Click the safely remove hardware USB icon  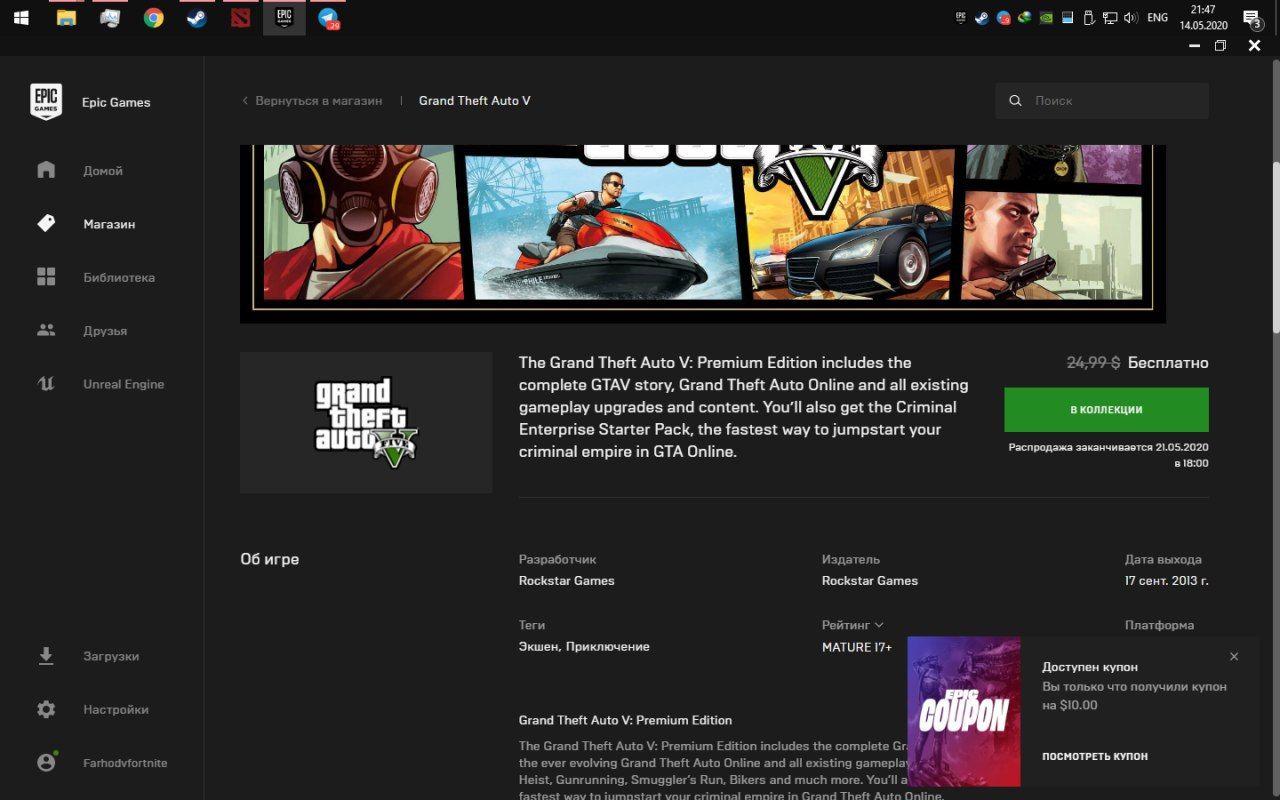click(x=1090, y=18)
